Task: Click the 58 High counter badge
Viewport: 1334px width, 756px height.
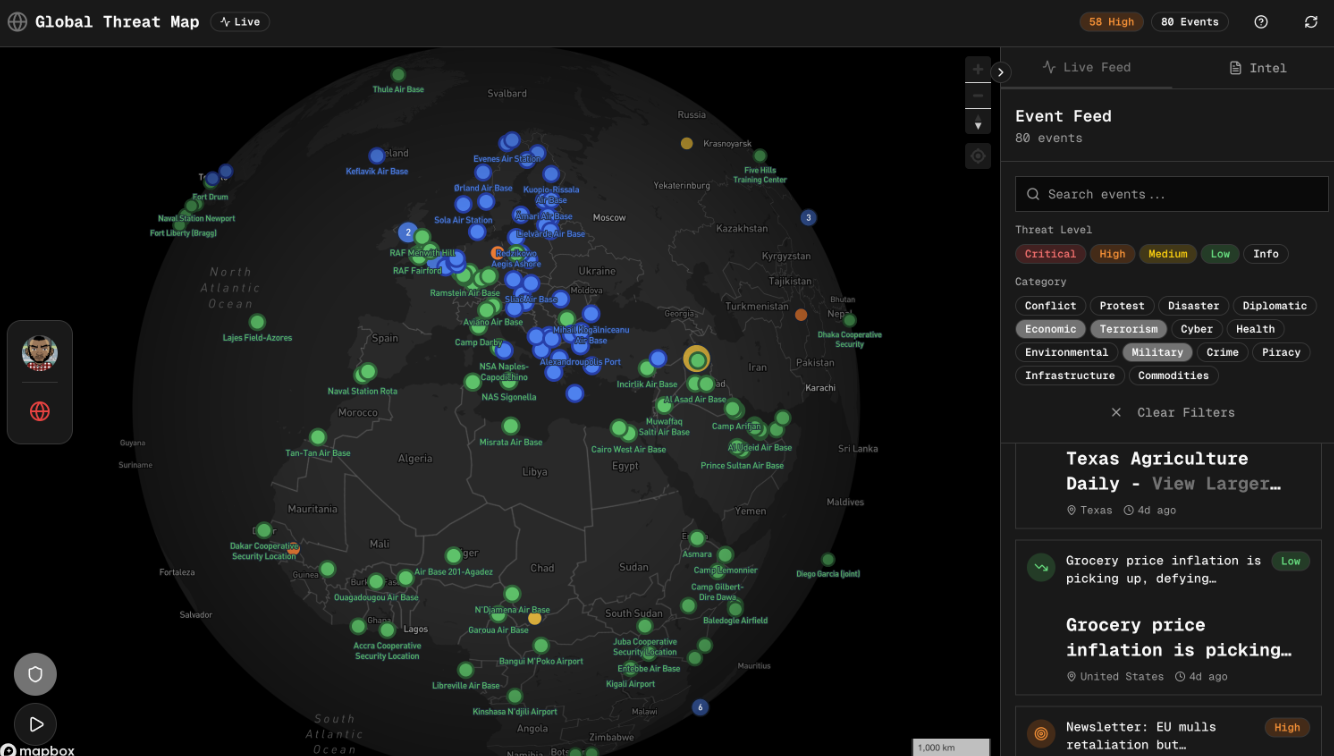Action: pos(1111,22)
